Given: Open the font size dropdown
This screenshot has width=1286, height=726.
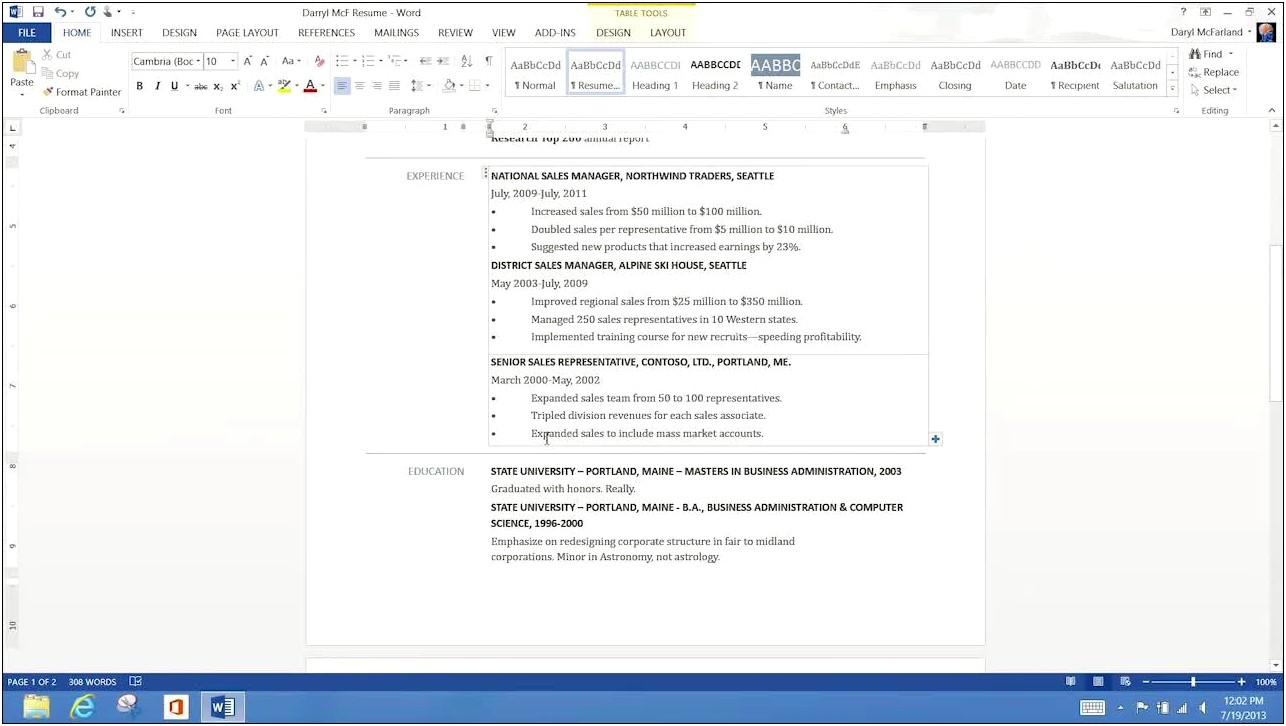Looking at the screenshot, I should tap(233, 61).
